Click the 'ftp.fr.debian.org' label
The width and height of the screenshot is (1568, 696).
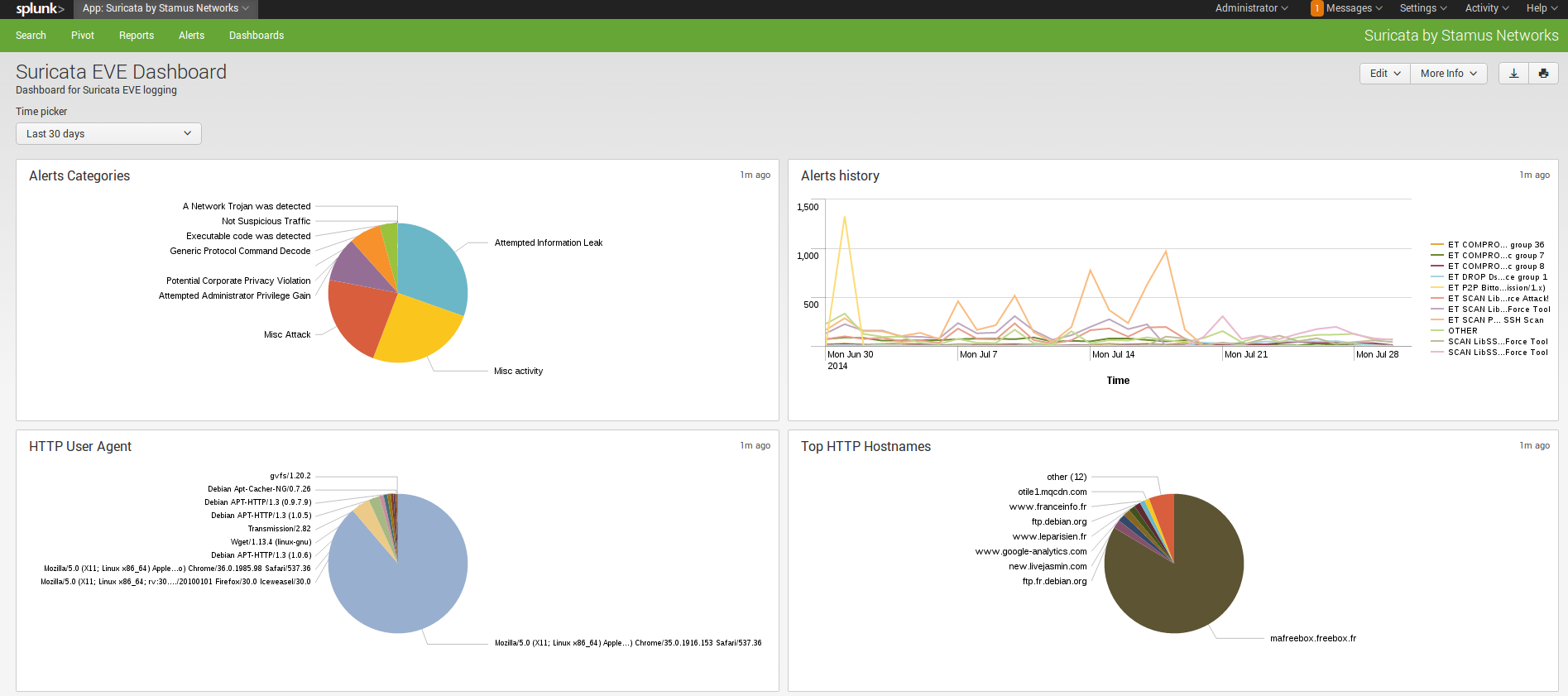pos(1054,582)
